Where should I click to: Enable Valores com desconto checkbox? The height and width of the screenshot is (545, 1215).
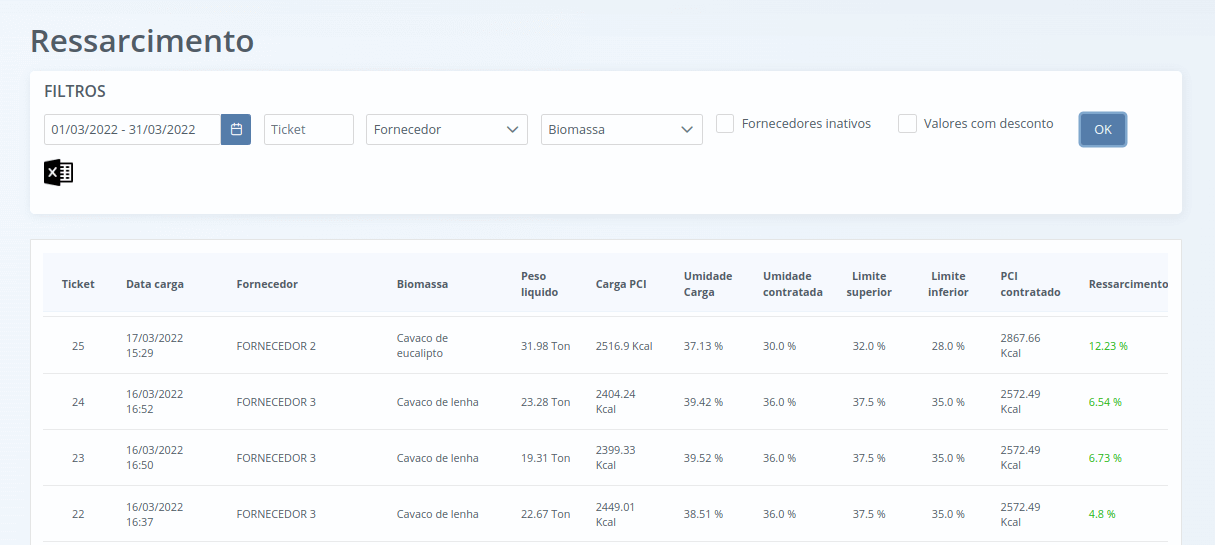[907, 124]
